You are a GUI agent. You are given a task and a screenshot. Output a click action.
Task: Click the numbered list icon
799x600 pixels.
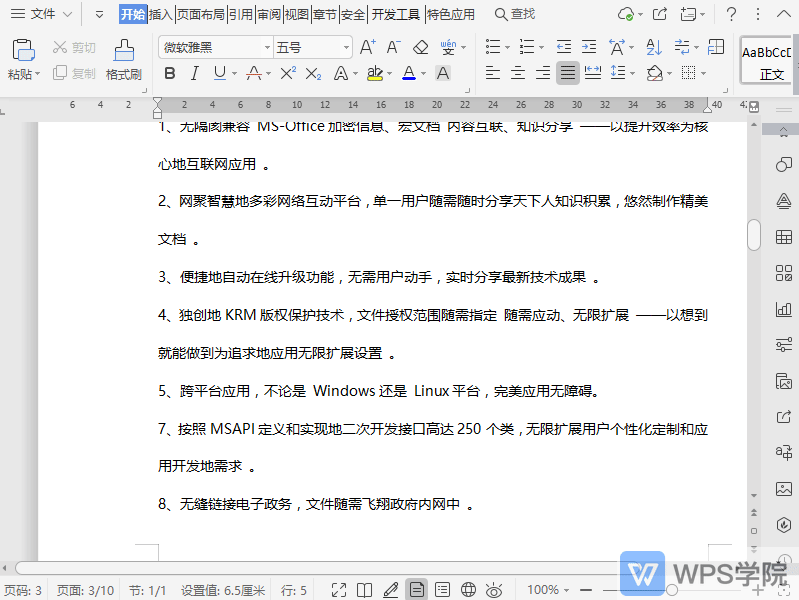click(527, 47)
